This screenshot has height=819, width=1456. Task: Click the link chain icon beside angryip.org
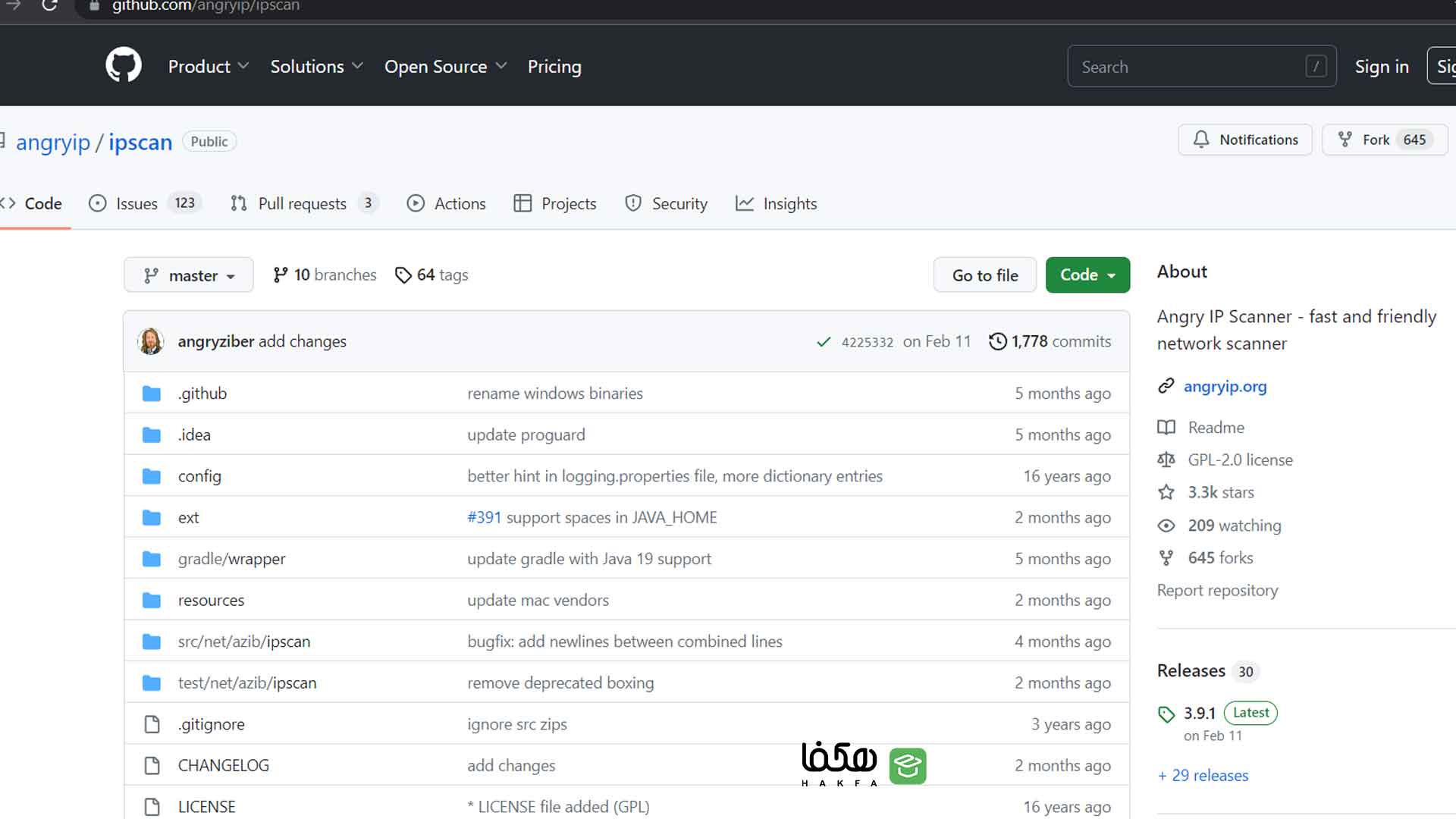(1166, 386)
